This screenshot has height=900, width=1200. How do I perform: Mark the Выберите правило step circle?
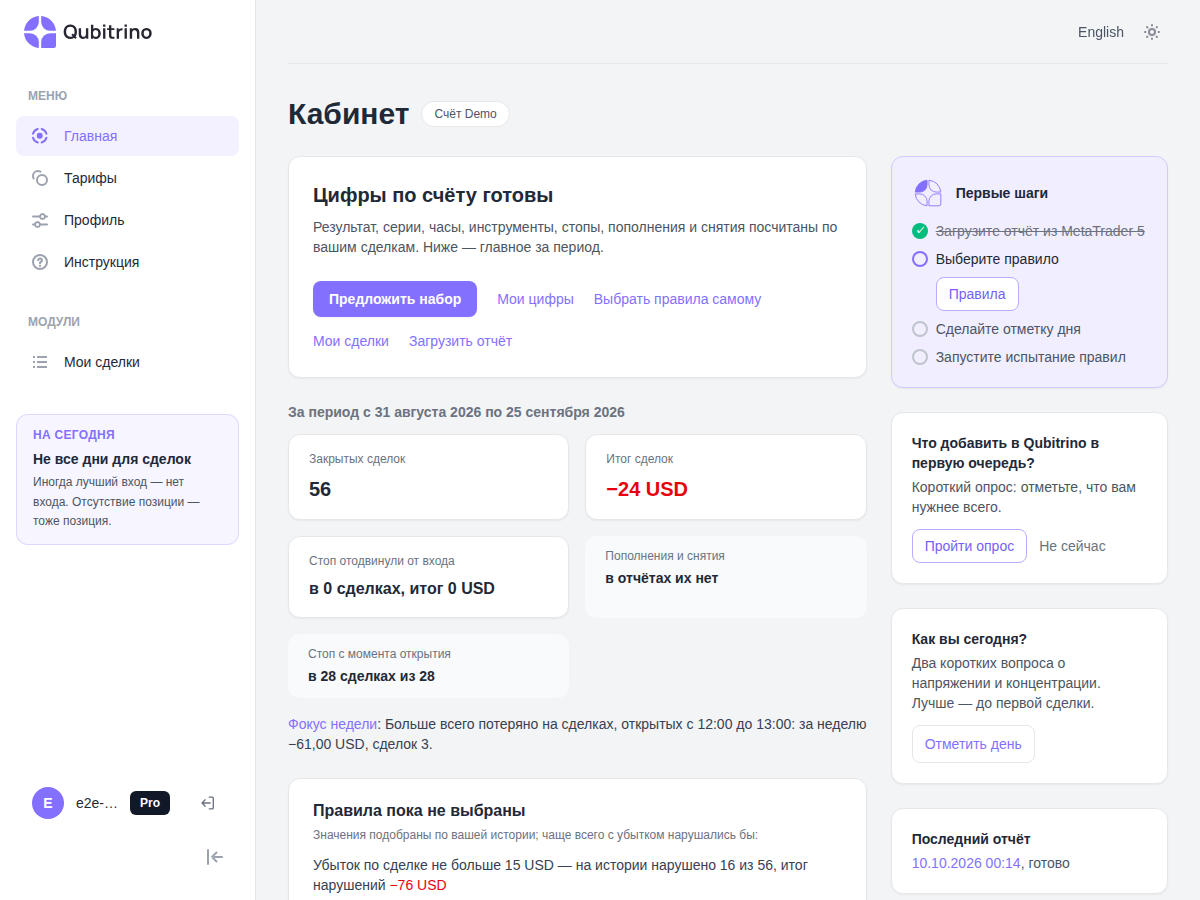pos(920,259)
